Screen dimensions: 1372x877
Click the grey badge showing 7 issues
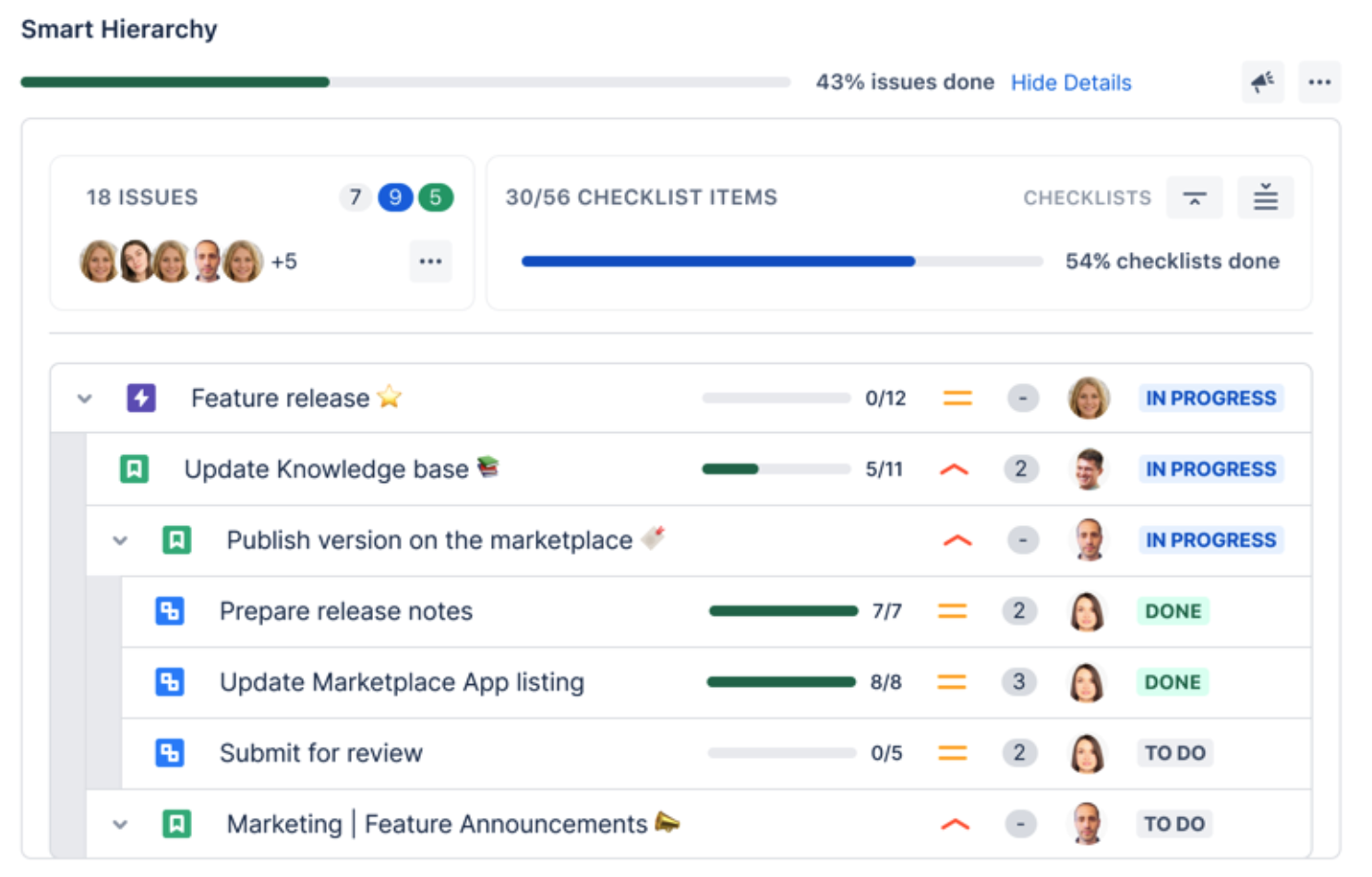click(355, 198)
